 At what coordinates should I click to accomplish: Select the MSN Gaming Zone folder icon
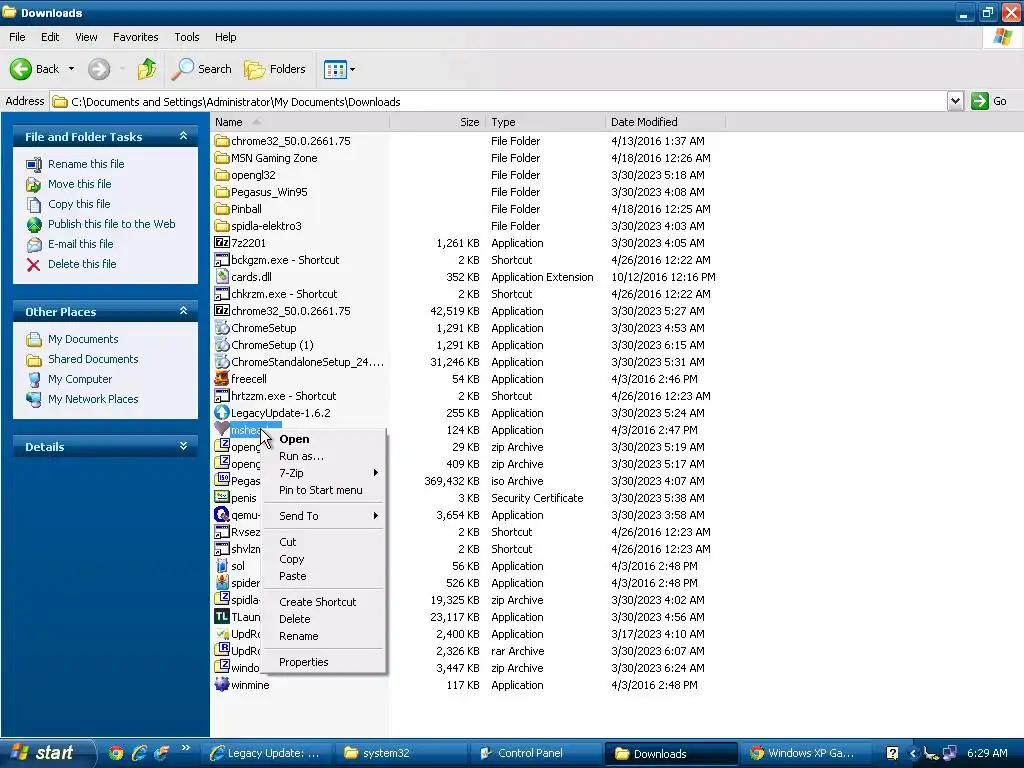click(x=222, y=157)
